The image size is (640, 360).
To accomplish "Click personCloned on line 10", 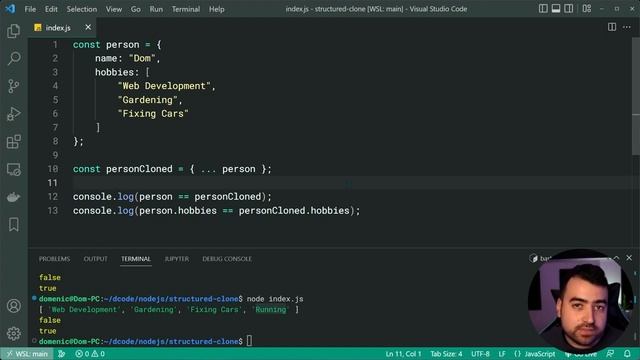I will 139,169.
